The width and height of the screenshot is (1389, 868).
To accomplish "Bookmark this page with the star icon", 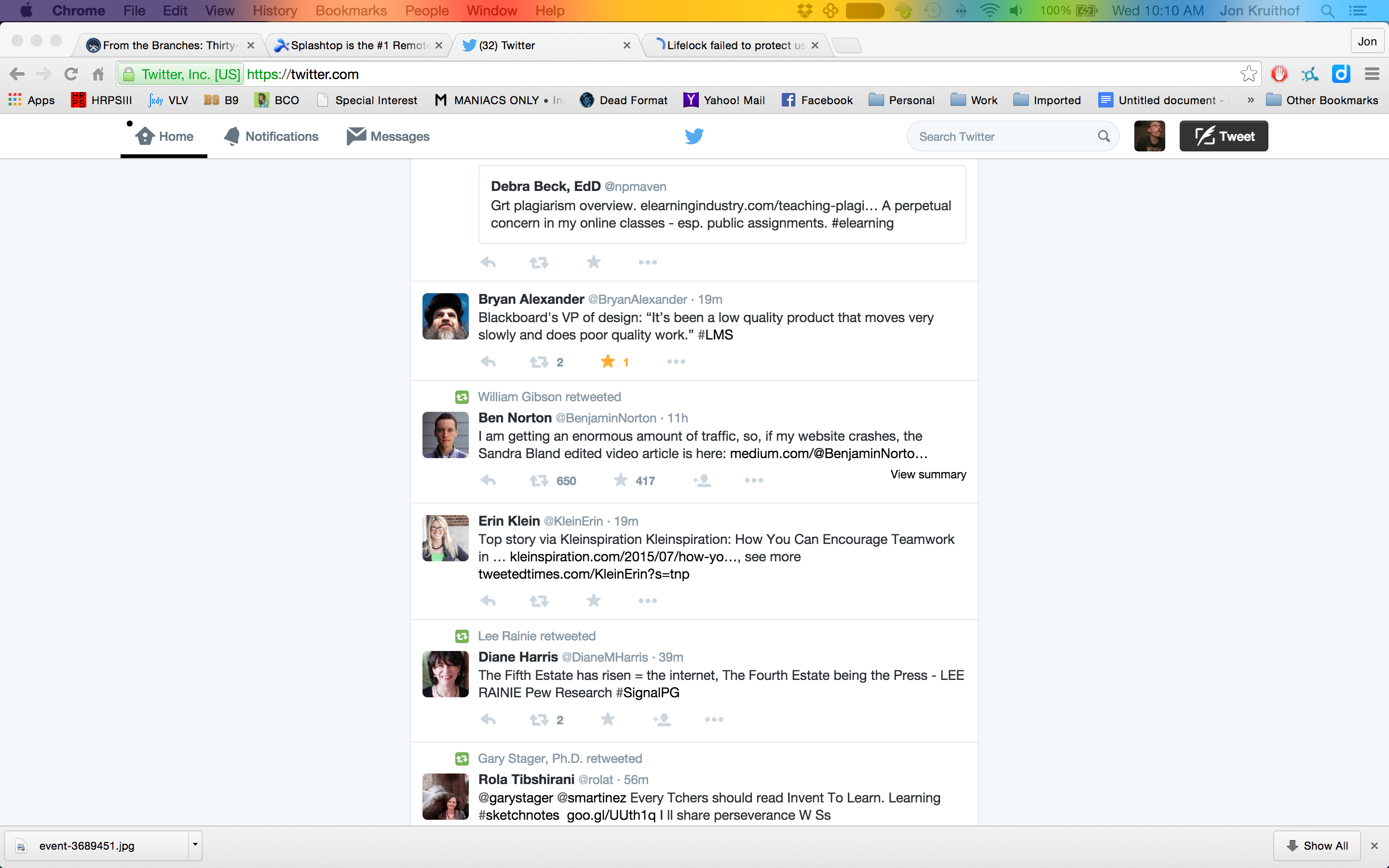I will click(1248, 74).
